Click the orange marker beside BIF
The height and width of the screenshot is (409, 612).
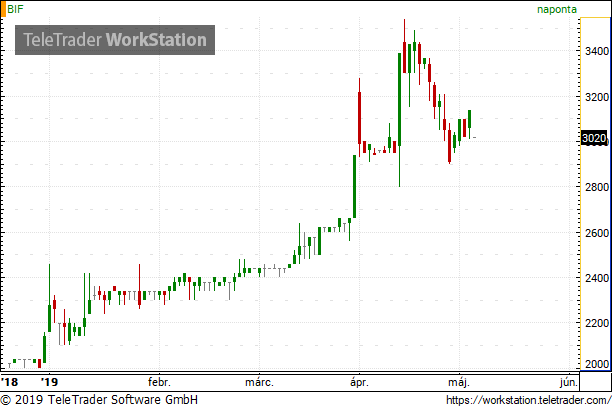(x=3, y=9)
